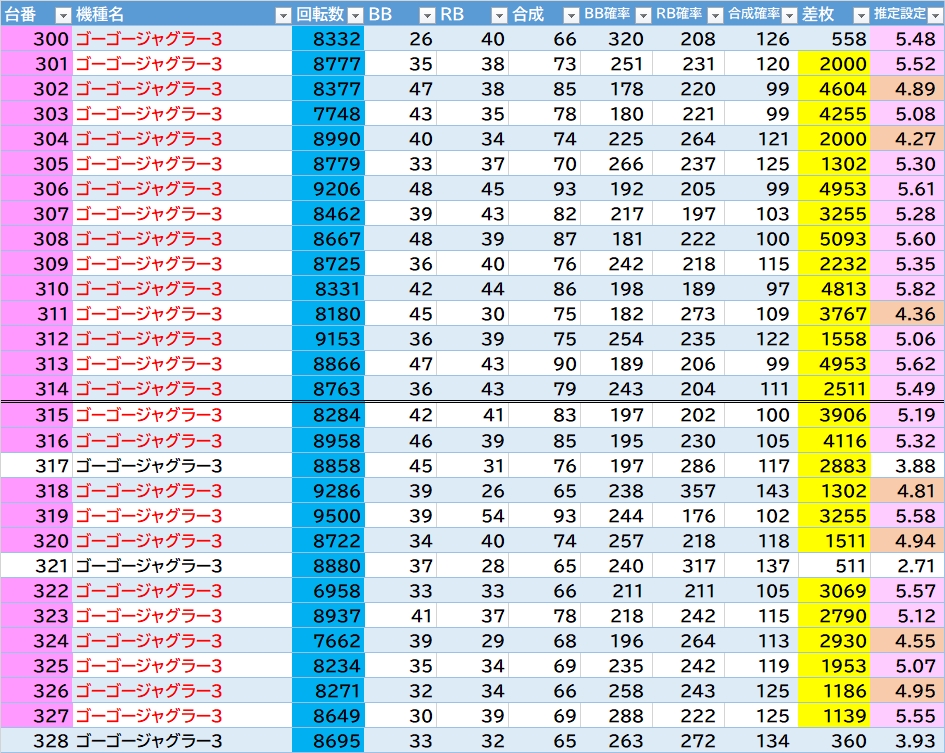
Task: Select the machine number cell 321
Action: pyautogui.click(x=37, y=566)
